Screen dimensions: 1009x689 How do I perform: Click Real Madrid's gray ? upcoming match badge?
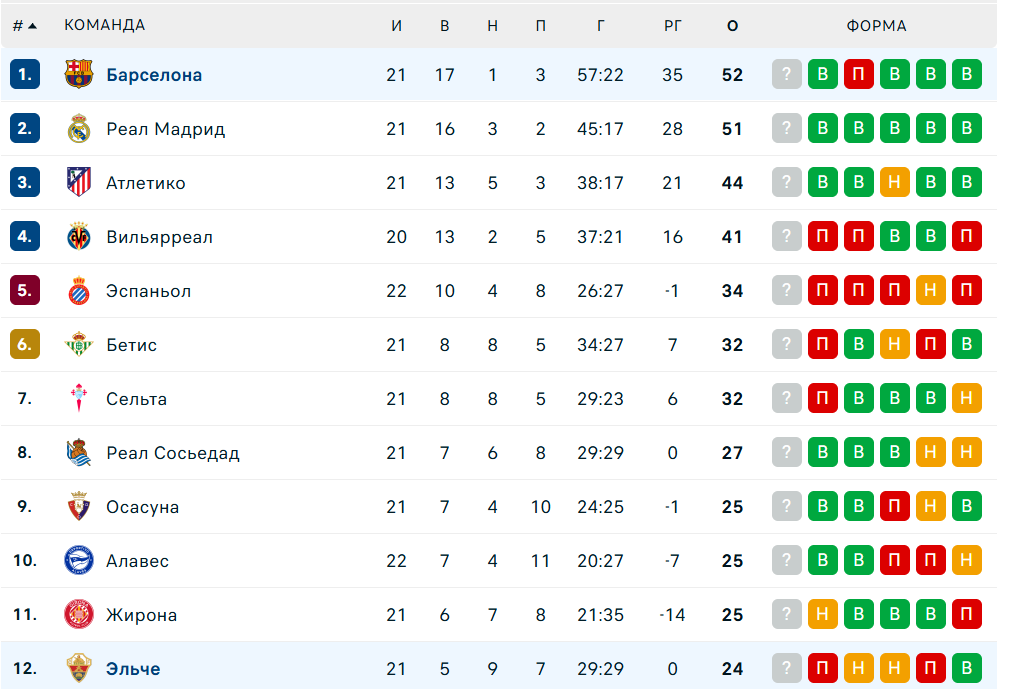coord(787,129)
